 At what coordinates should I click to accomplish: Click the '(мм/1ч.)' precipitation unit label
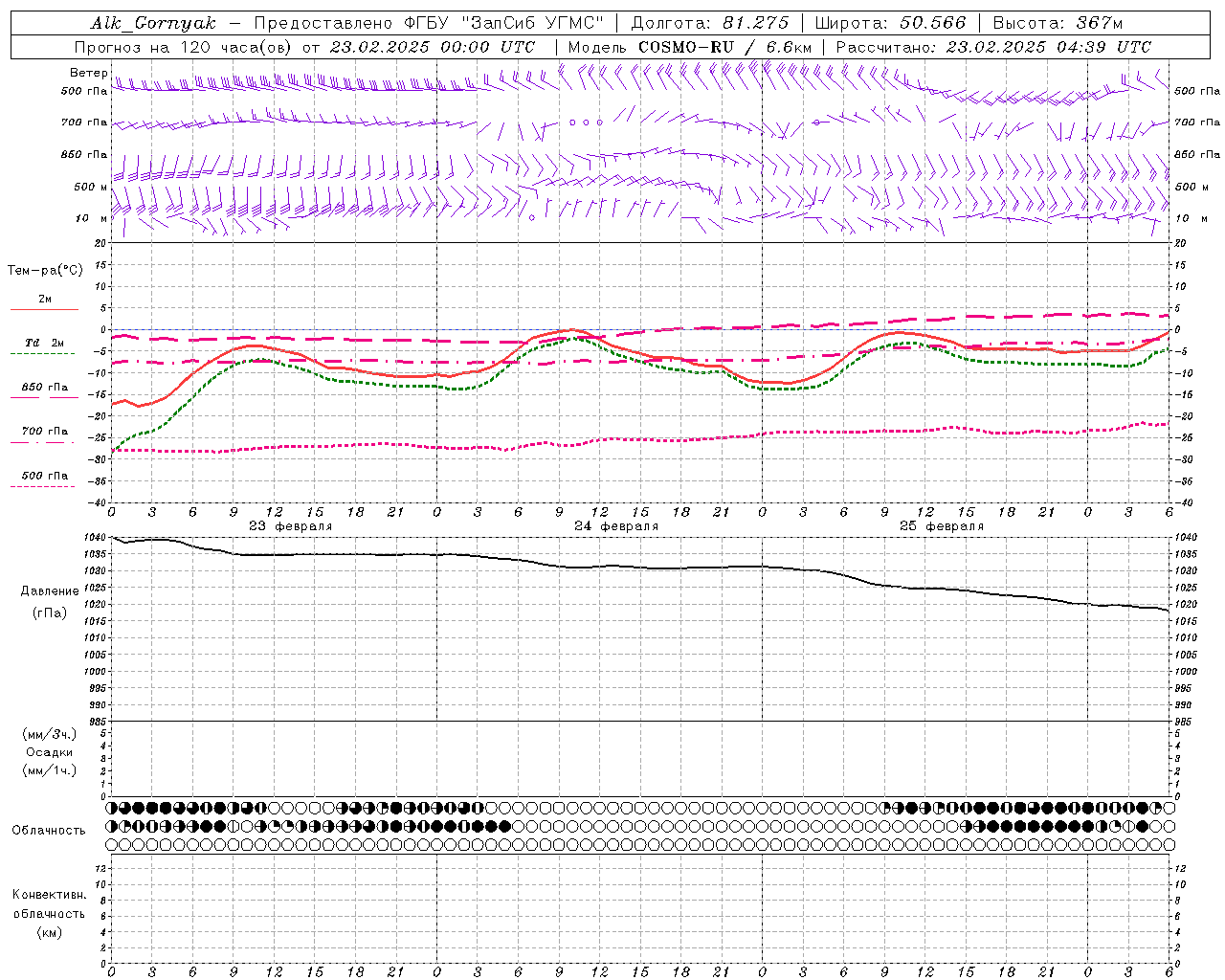[x=50, y=770]
